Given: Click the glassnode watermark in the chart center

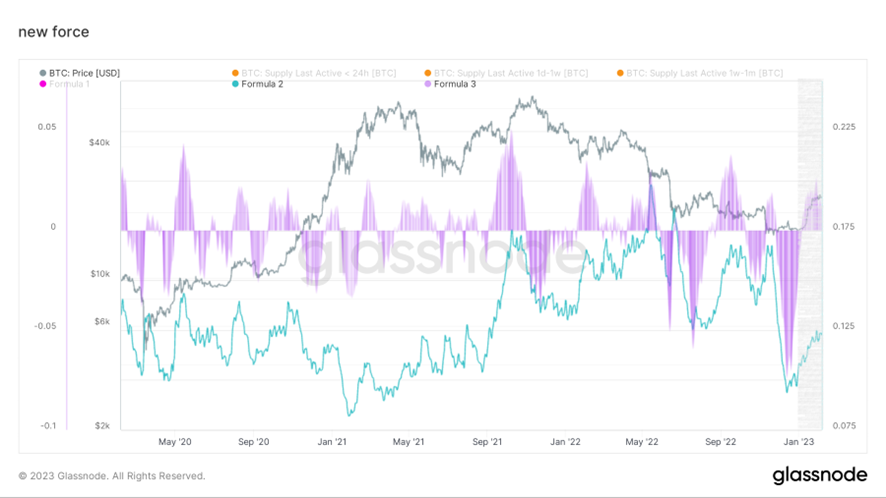Looking at the screenshot, I should point(441,258).
